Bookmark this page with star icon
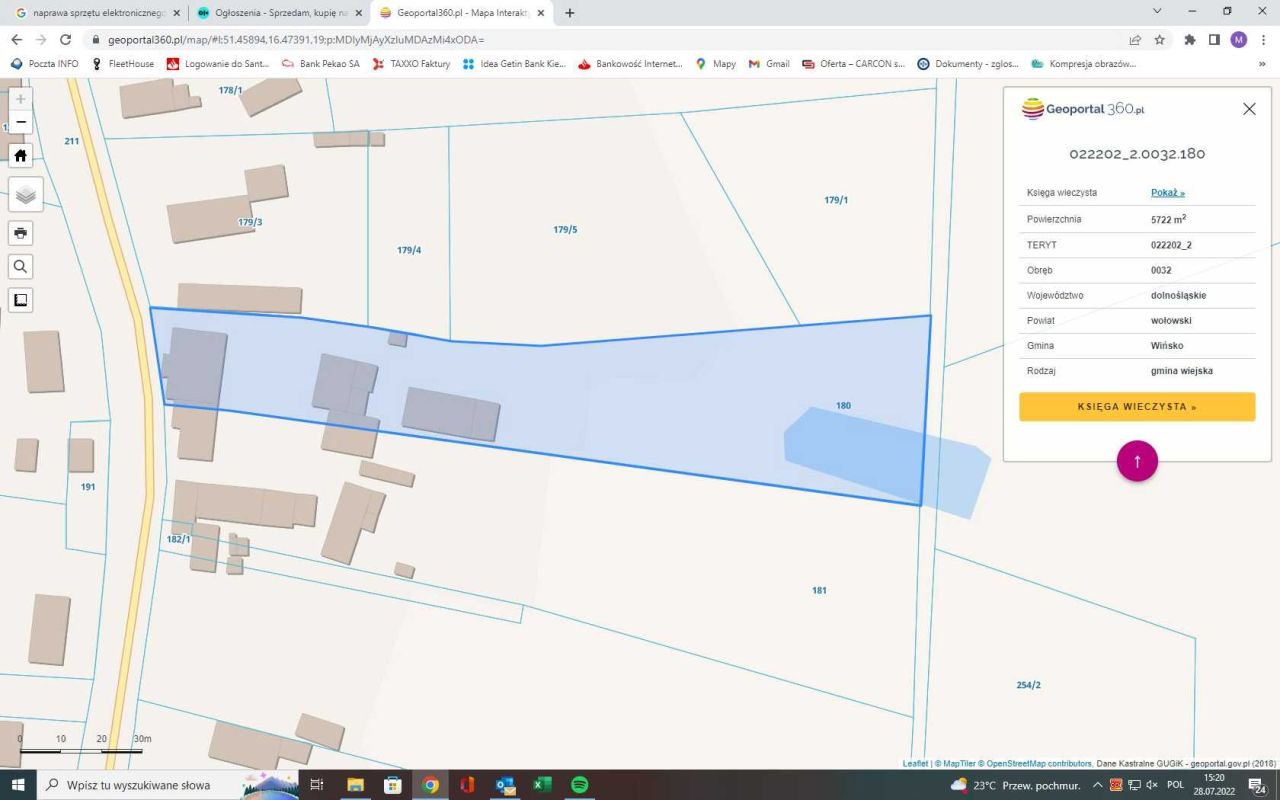Image resolution: width=1280 pixels, height=800 pixels. tap(1160, 40)
